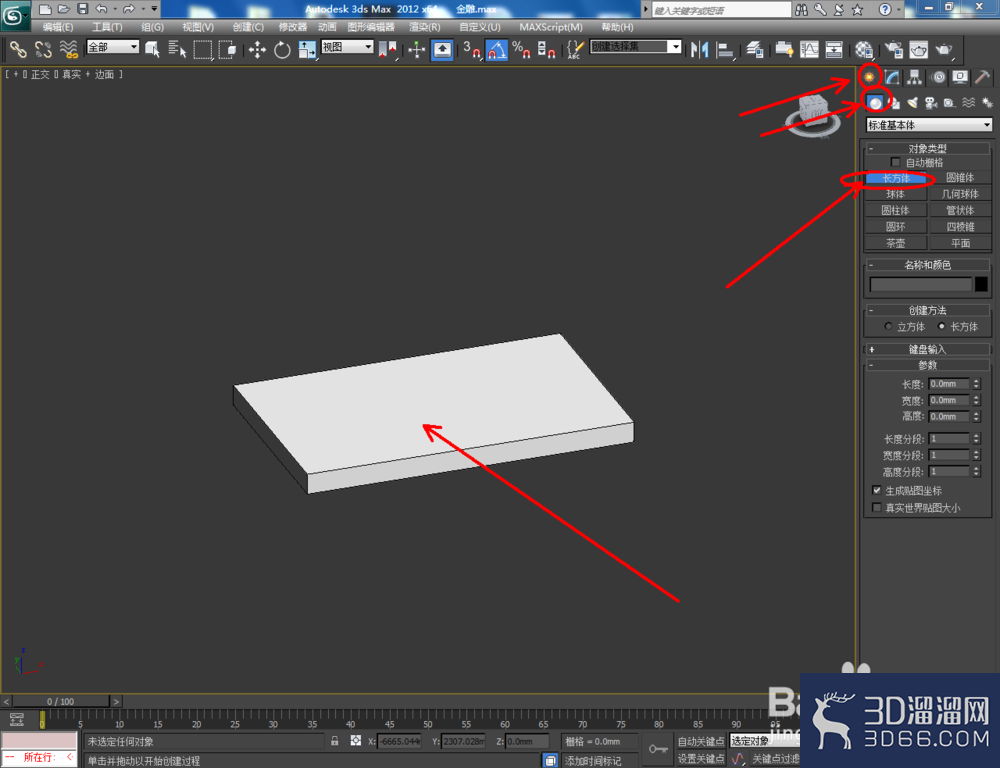Open the Layer Manager
This screenshot has width=1000, height=768.
pos(754,49)
